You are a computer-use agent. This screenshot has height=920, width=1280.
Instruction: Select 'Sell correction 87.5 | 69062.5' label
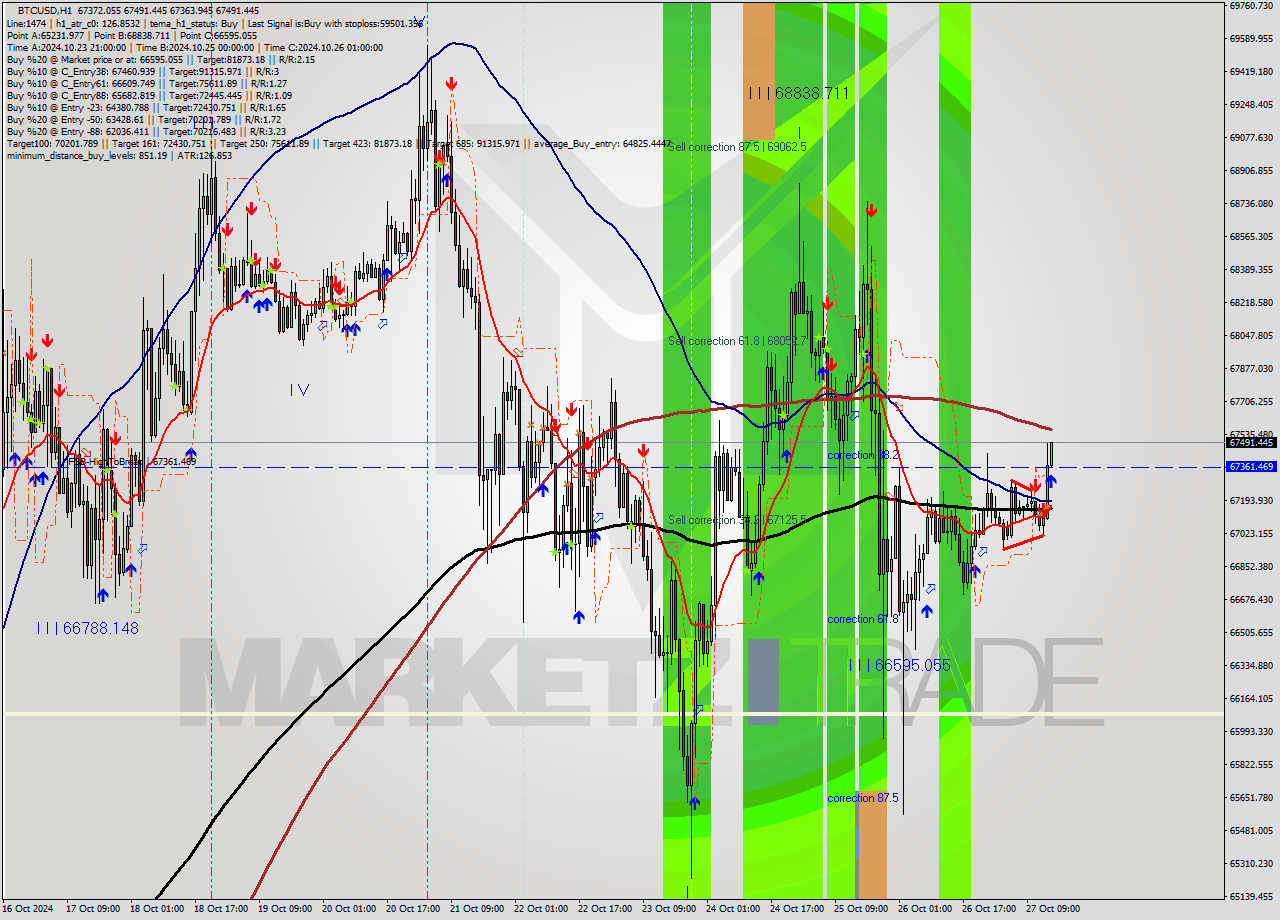(x=737, y=147)
